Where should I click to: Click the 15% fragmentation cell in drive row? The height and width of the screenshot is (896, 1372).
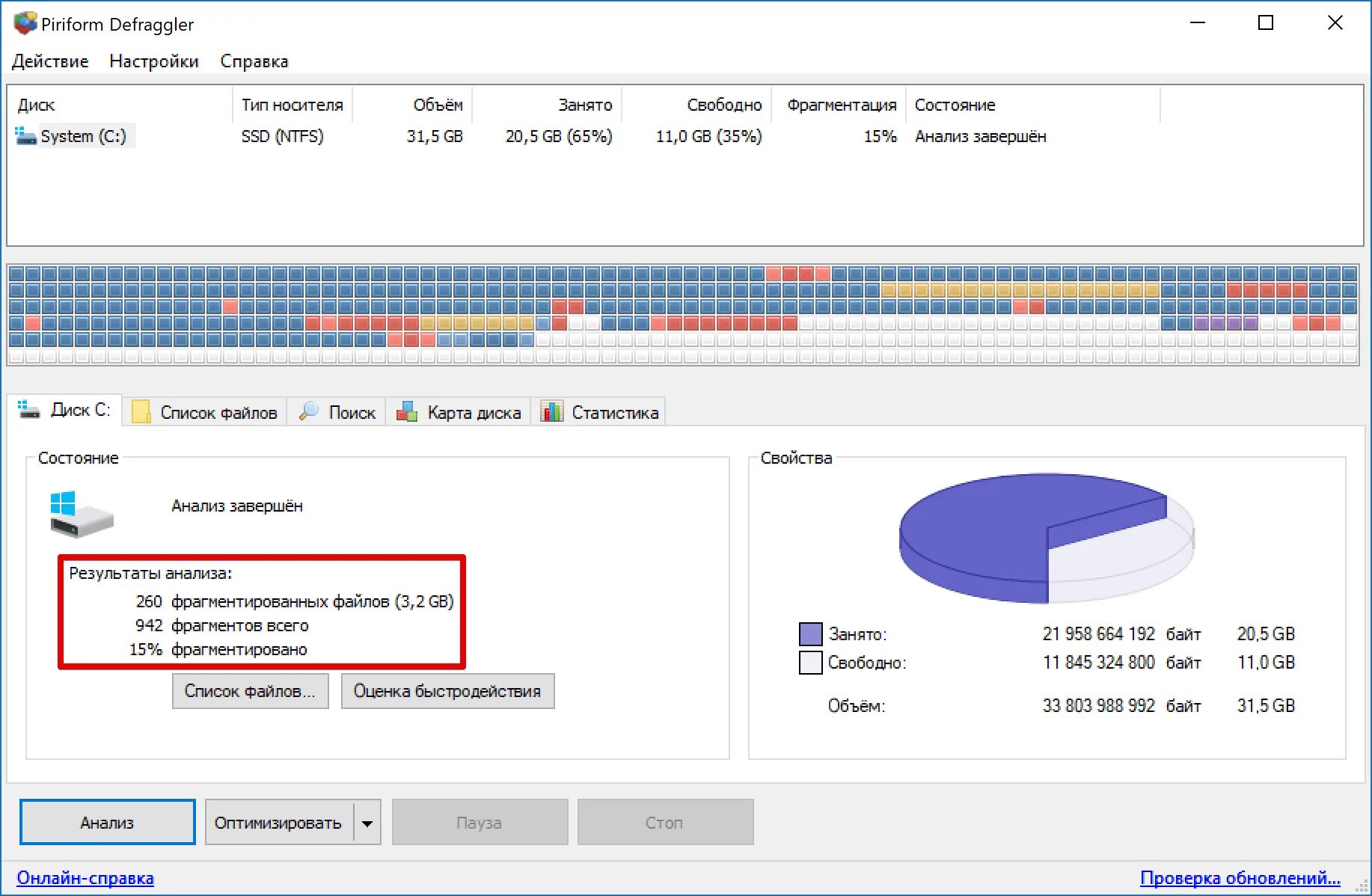click(x=881, y=136)
